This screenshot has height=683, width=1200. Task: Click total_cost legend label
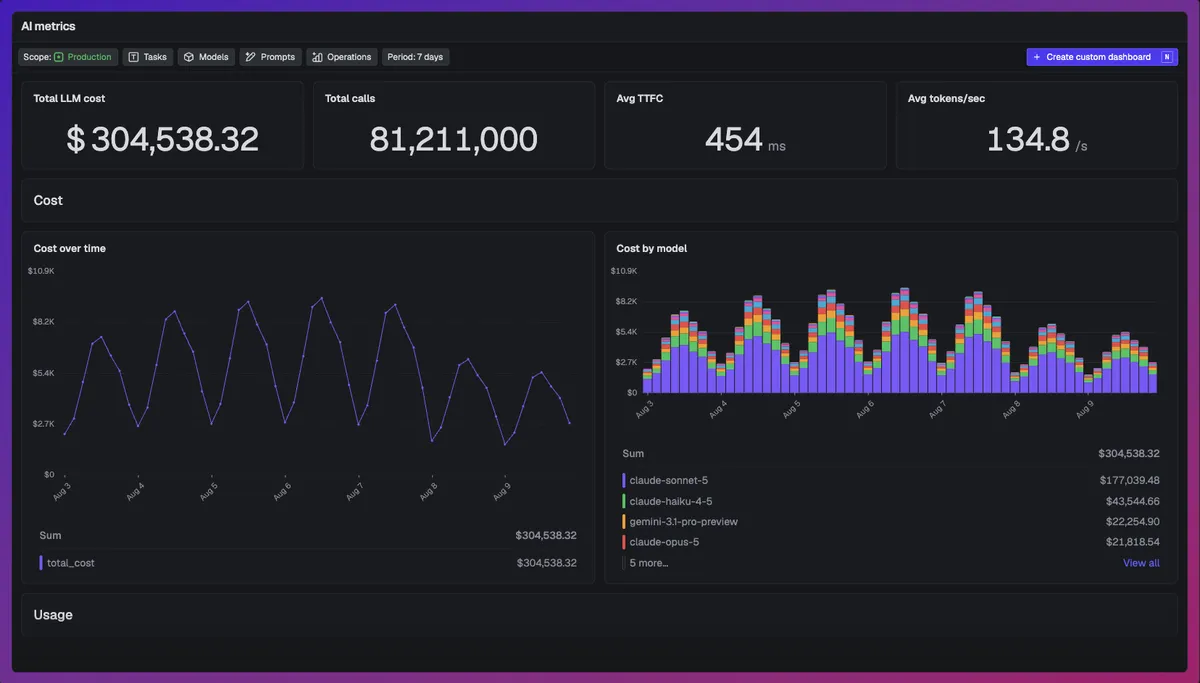(x=71, y=563)
